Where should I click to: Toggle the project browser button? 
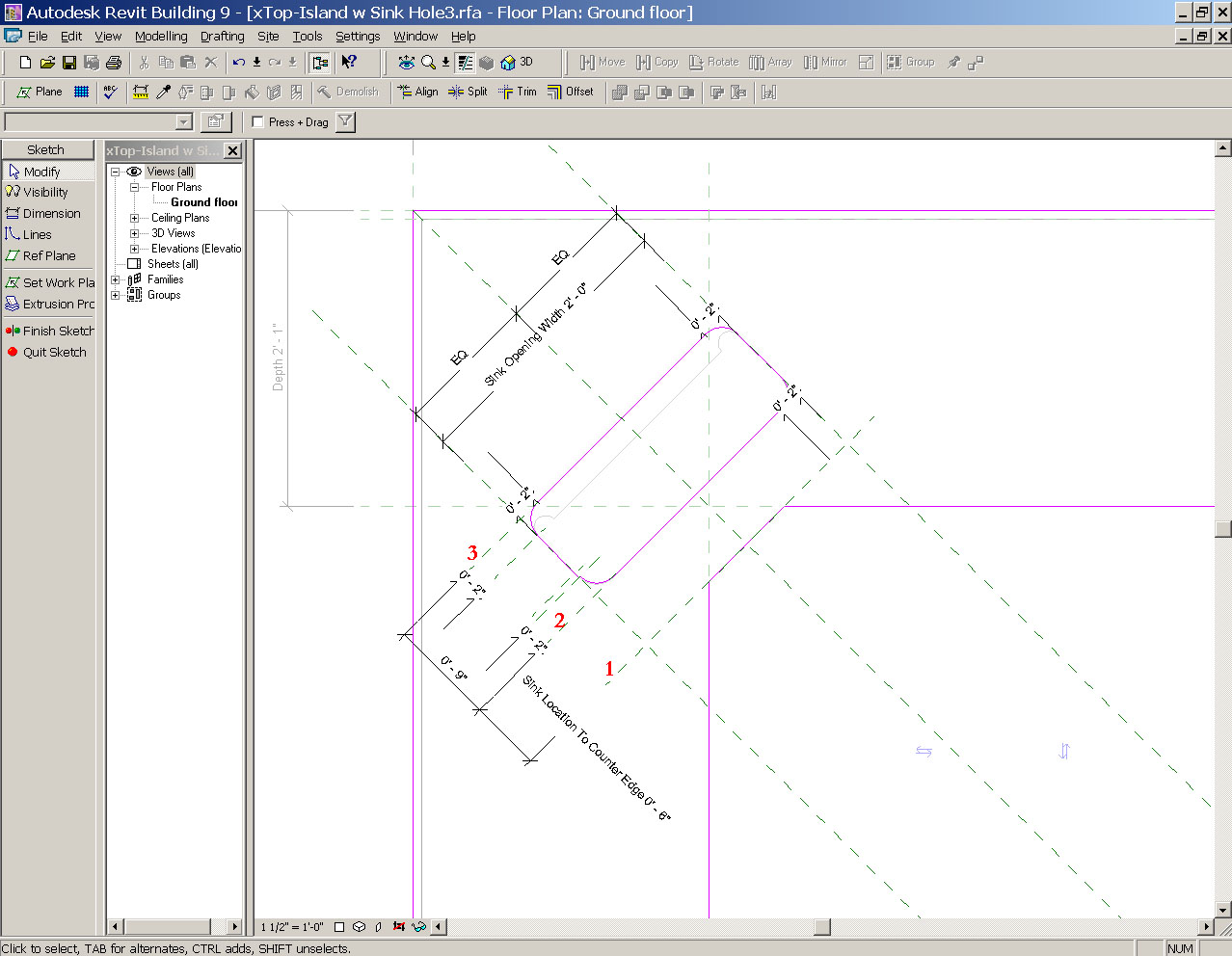320,63
